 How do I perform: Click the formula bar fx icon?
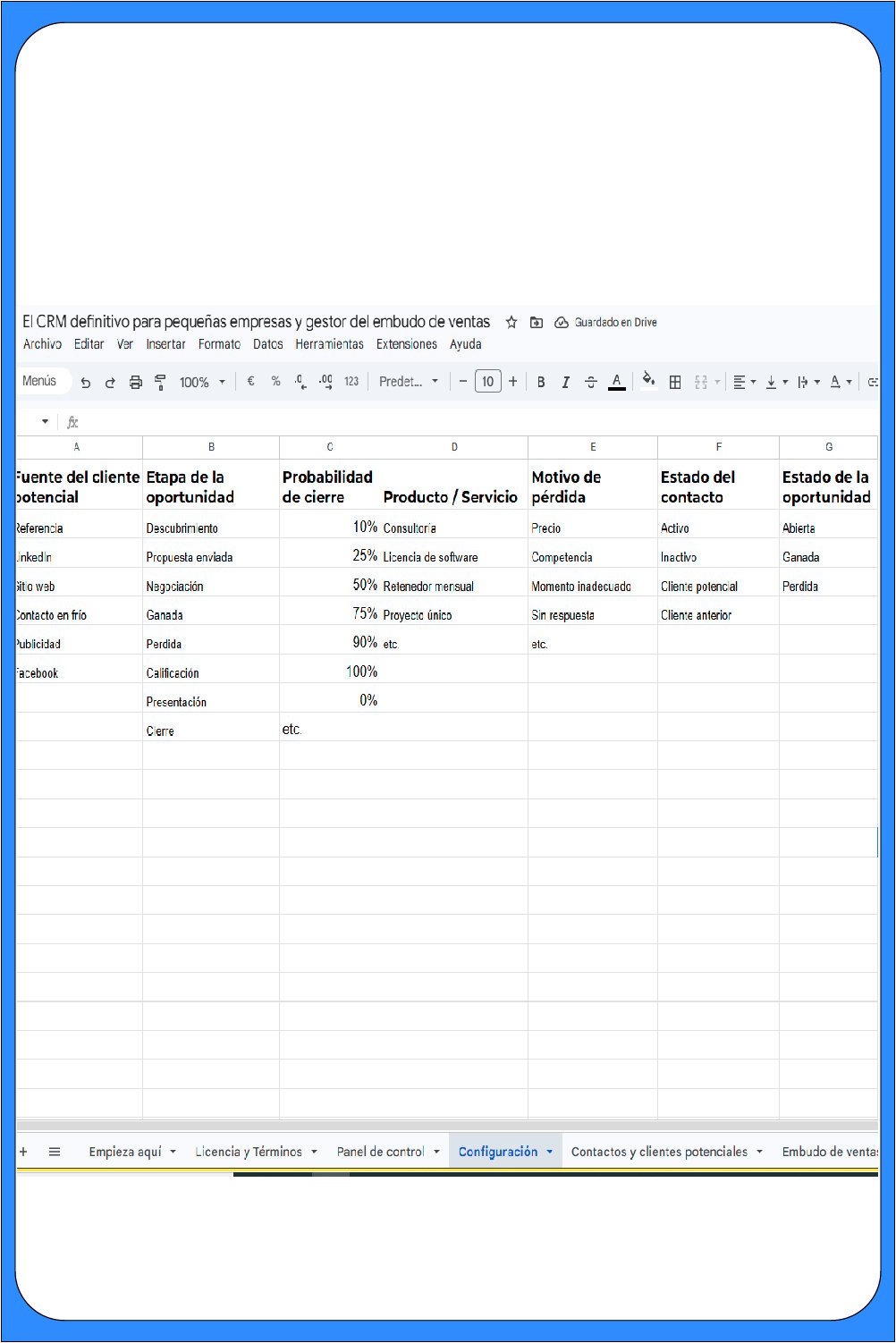point(72,422)
